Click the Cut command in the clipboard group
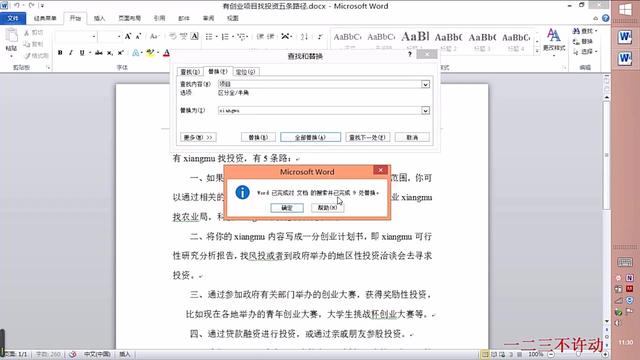Image resolution: width=640 pixels, height=360 pixels. [33, 33]
